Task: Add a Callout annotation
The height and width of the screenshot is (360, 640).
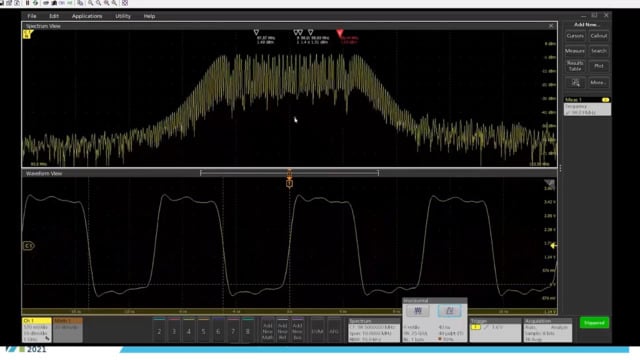Action: coord(598,36)
